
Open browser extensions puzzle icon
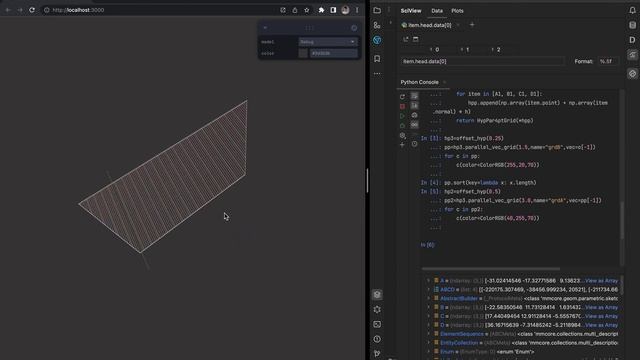[321, 10]
